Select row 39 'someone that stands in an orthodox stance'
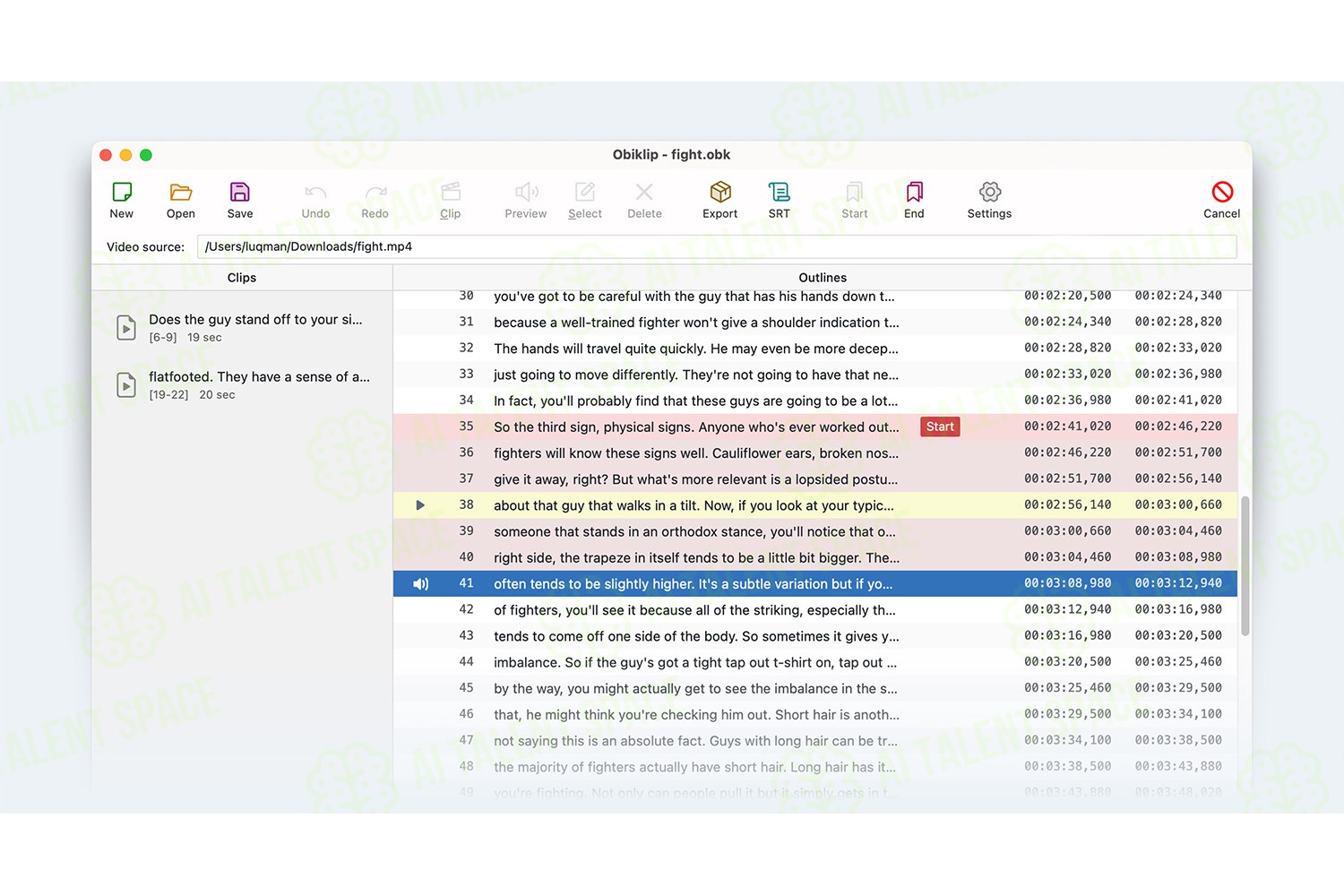Viewport: 1344px width, 896px height. pos(815,531)
